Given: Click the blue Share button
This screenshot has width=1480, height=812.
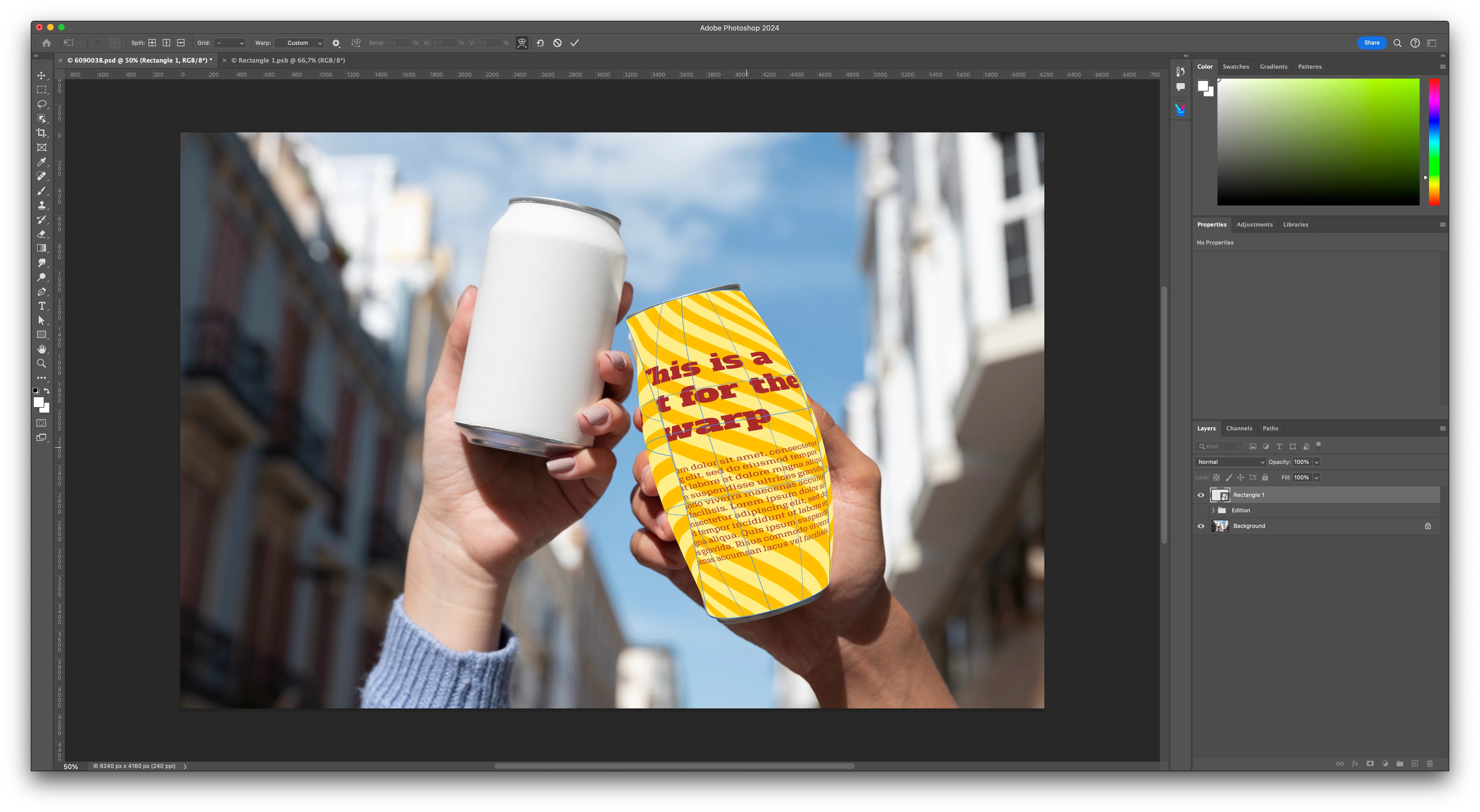Looking at the screenshot, I should (x=1371, y=43).
